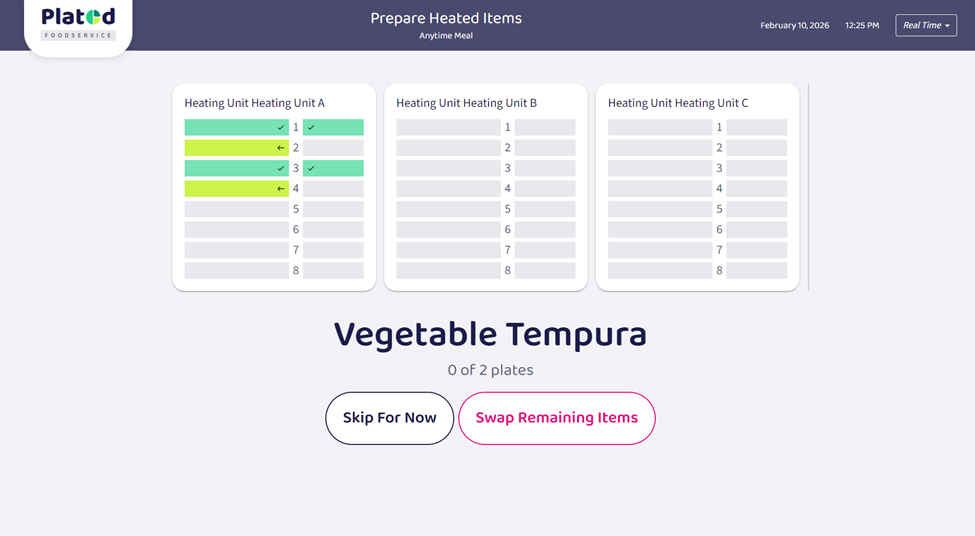
Task: Click the 12:25 PM time display
Action: pos(862,25)
